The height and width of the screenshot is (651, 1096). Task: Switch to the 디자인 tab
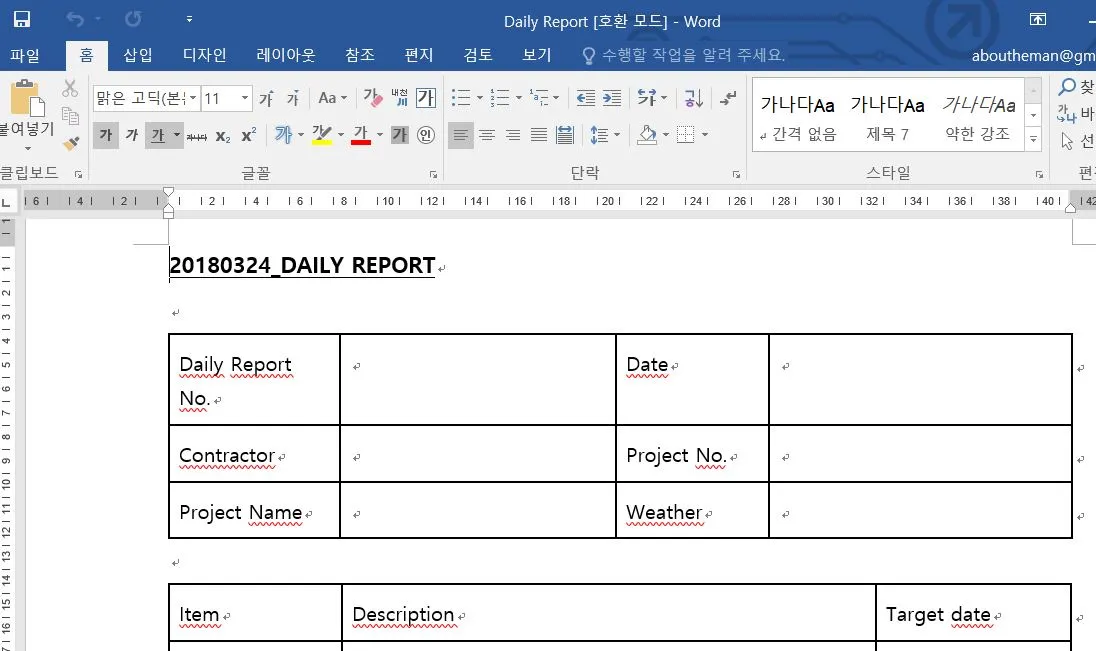[205, 55]
